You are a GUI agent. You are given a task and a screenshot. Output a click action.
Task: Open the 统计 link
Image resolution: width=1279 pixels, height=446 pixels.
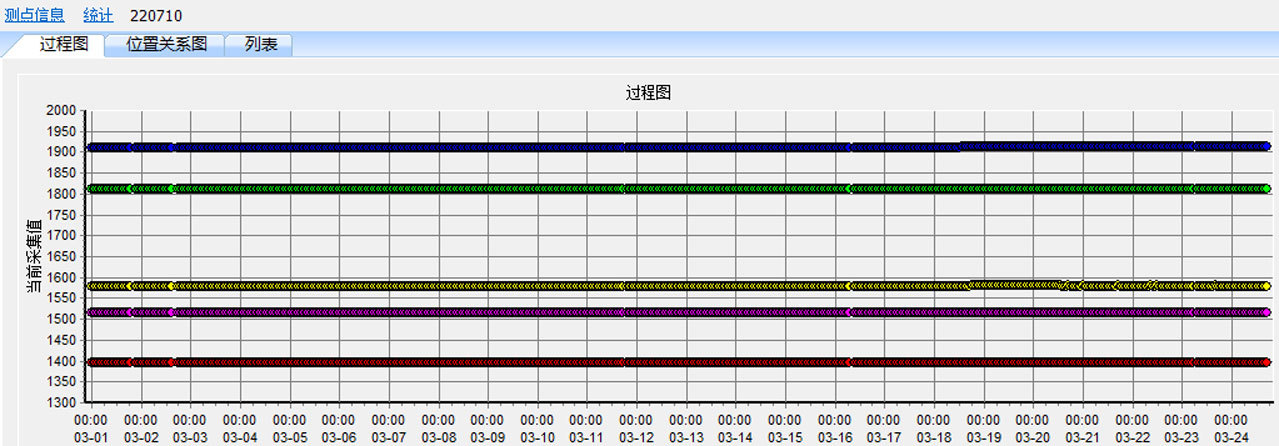point(98,15)
